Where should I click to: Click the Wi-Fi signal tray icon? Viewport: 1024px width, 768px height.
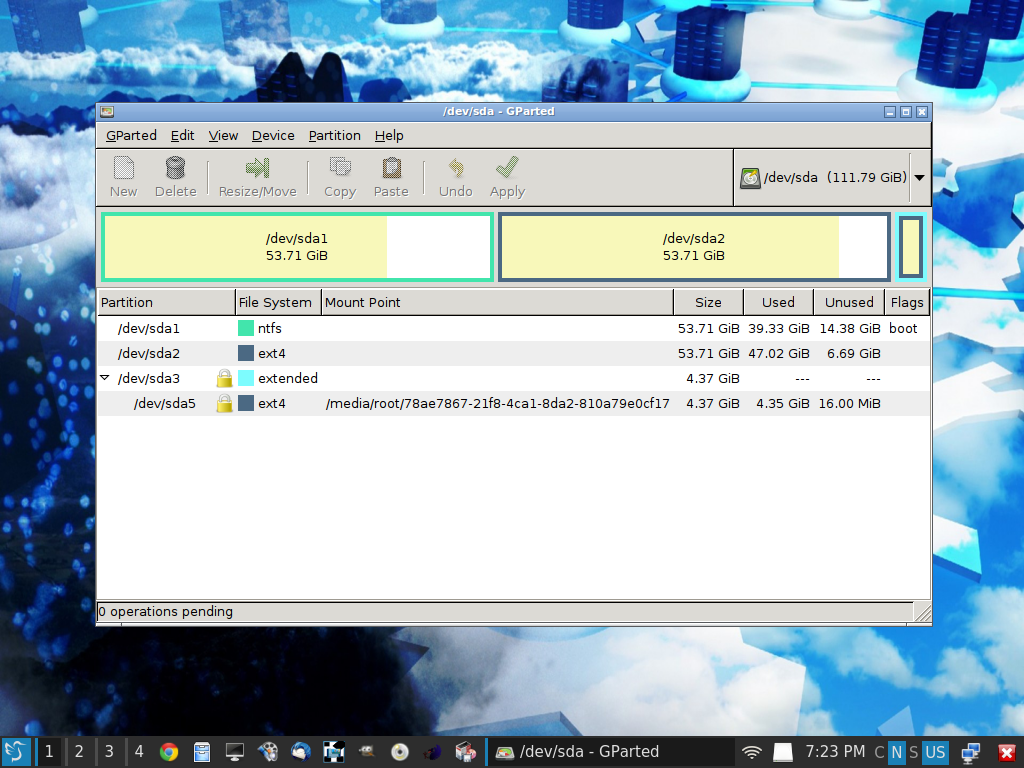tap(752, 752)
